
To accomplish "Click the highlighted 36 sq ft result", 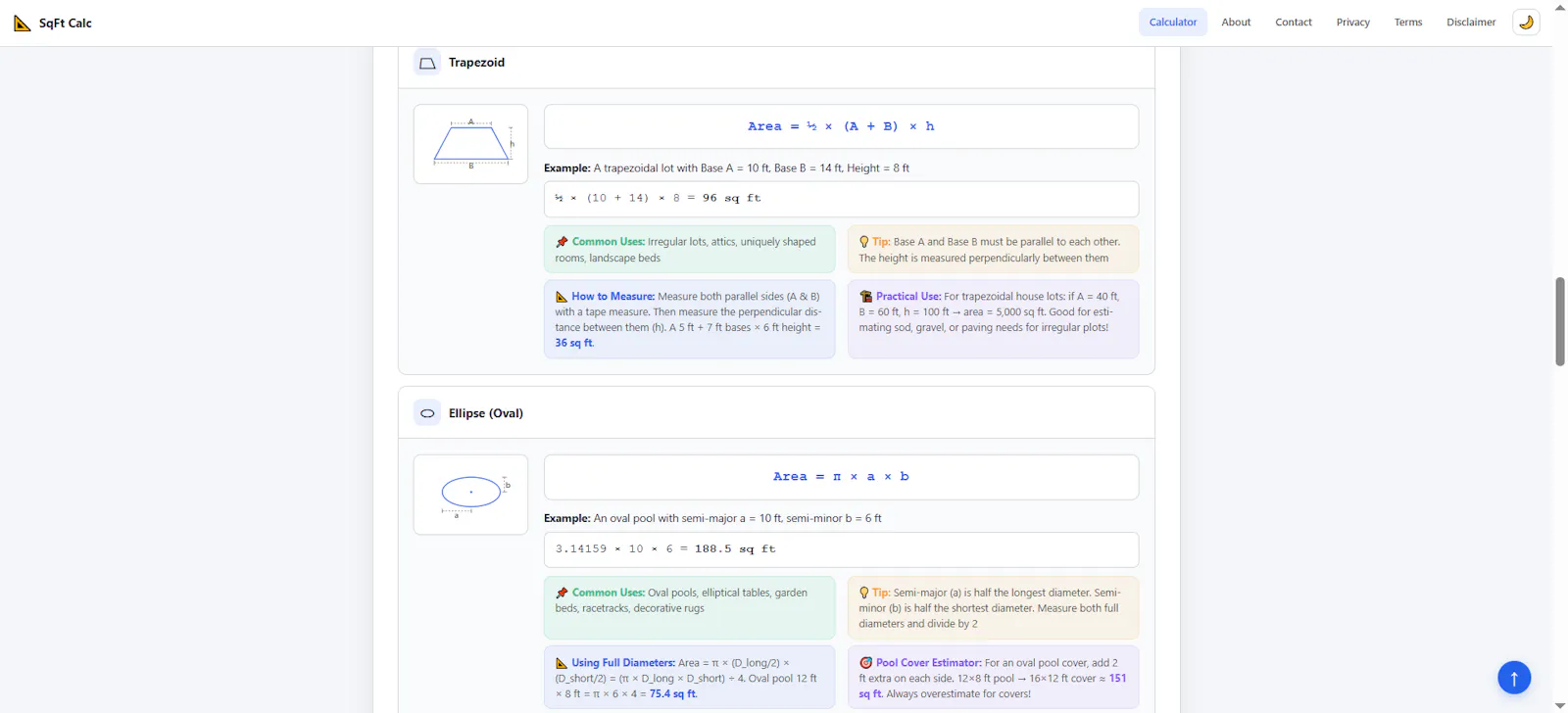I will pyautogui.click(x=574, y=343).
